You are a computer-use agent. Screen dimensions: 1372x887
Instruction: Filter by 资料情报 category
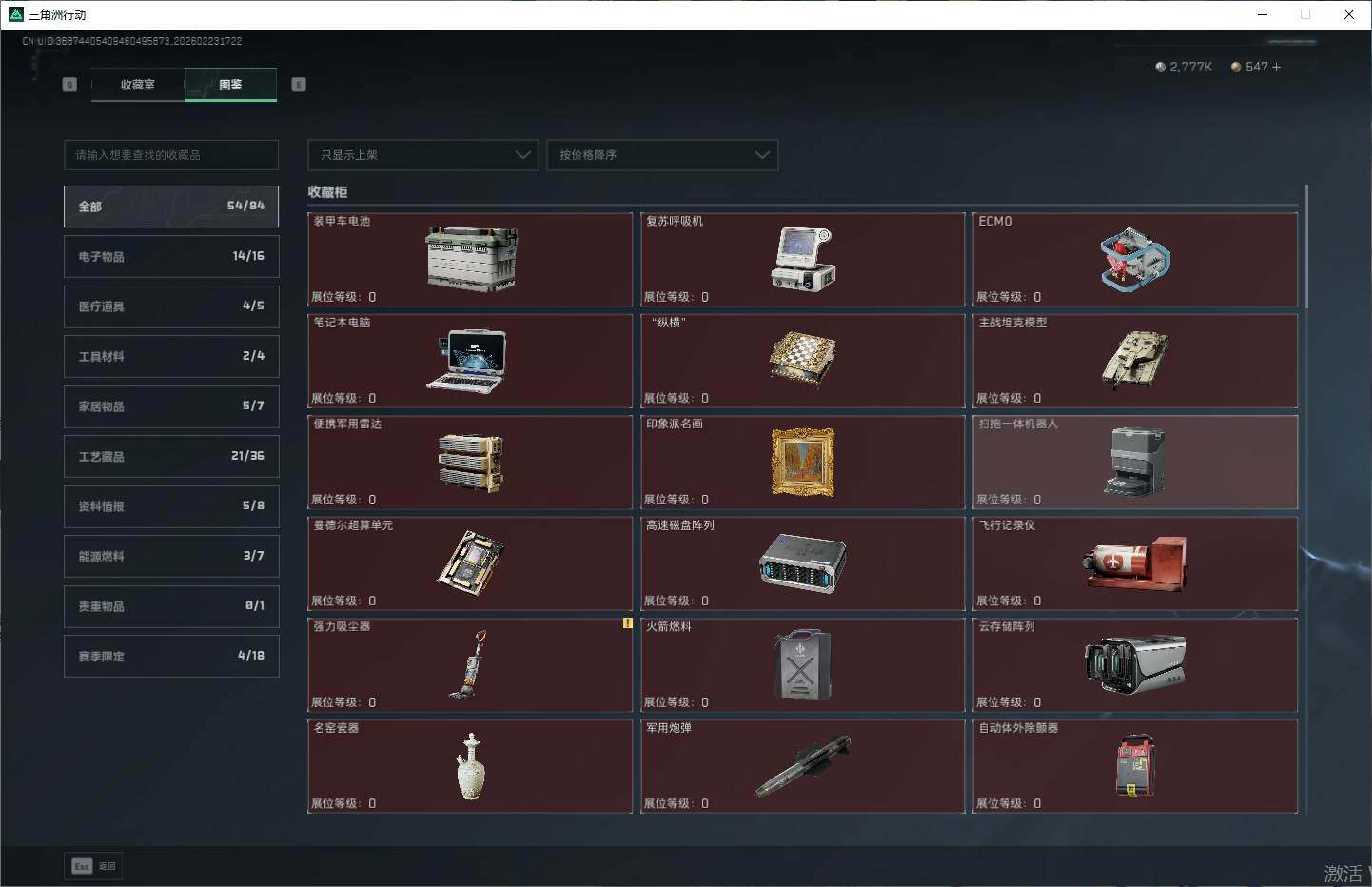pyautogui.click(x=171, y=506)
